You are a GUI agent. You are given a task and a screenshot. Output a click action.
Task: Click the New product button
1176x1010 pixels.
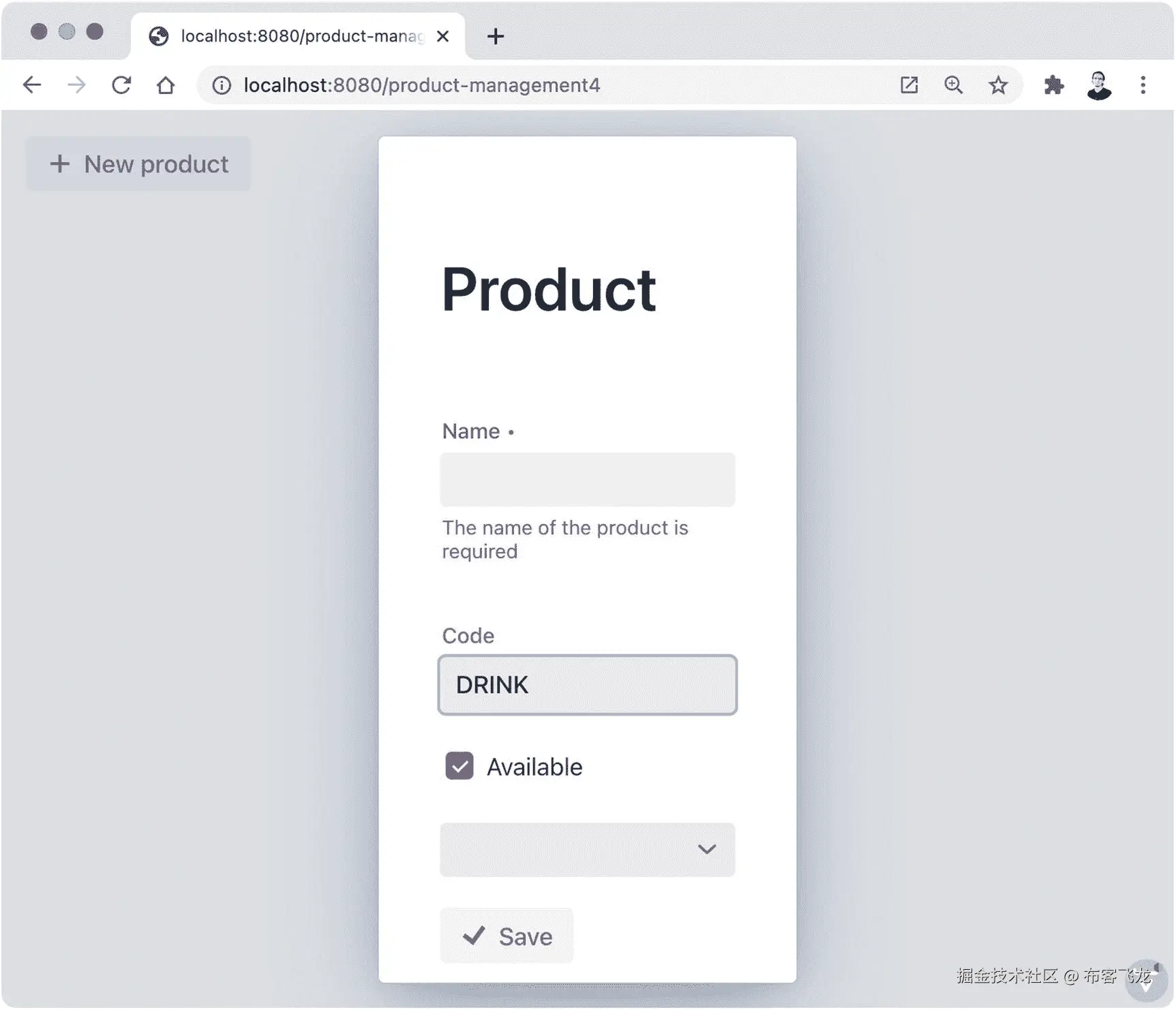(139, 164)
